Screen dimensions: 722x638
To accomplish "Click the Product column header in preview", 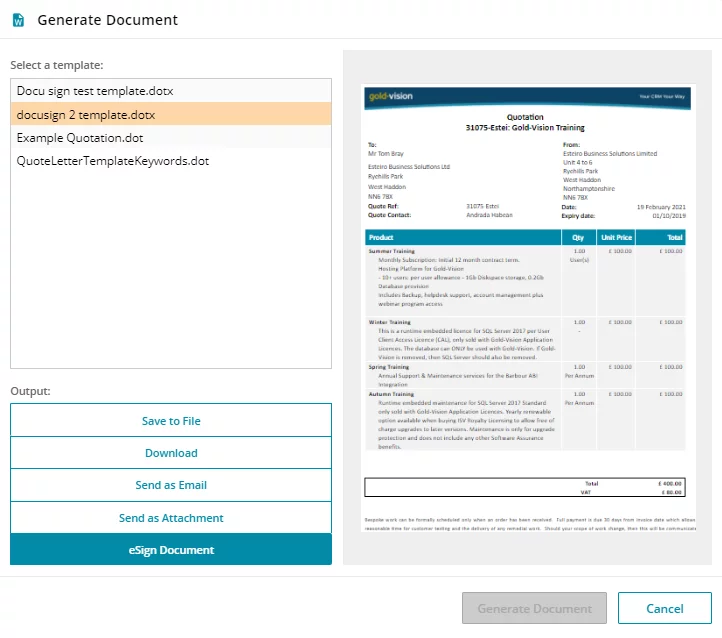I will click(x=463, y=238).
